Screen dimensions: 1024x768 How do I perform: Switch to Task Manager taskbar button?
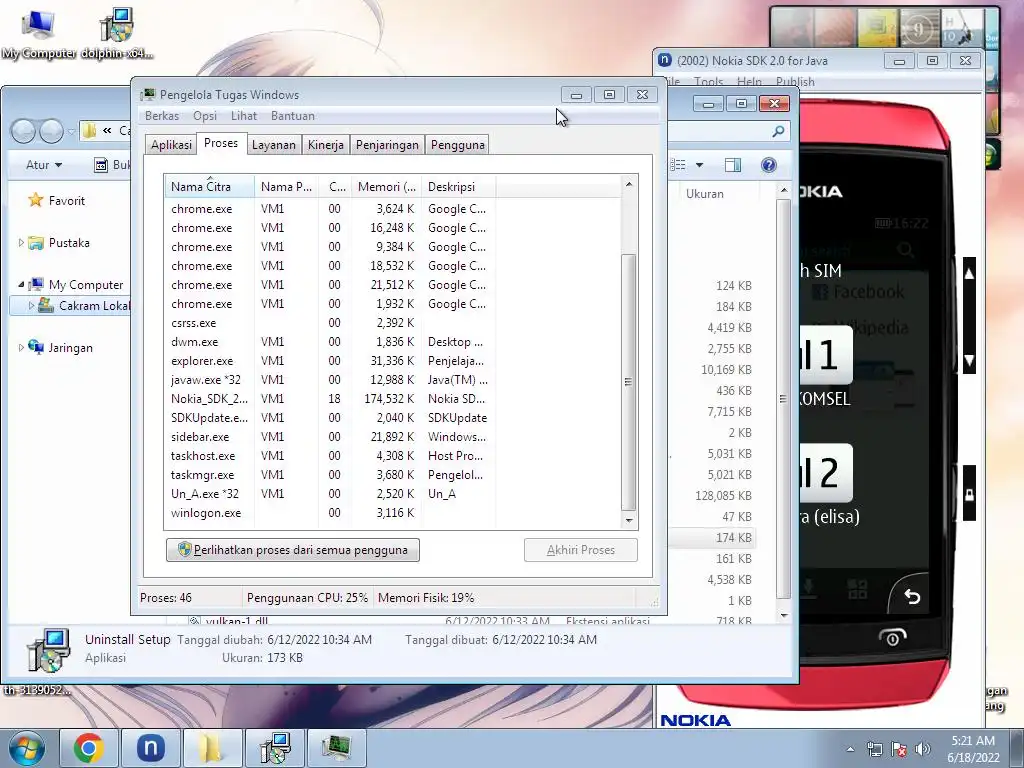coord(336,748)
